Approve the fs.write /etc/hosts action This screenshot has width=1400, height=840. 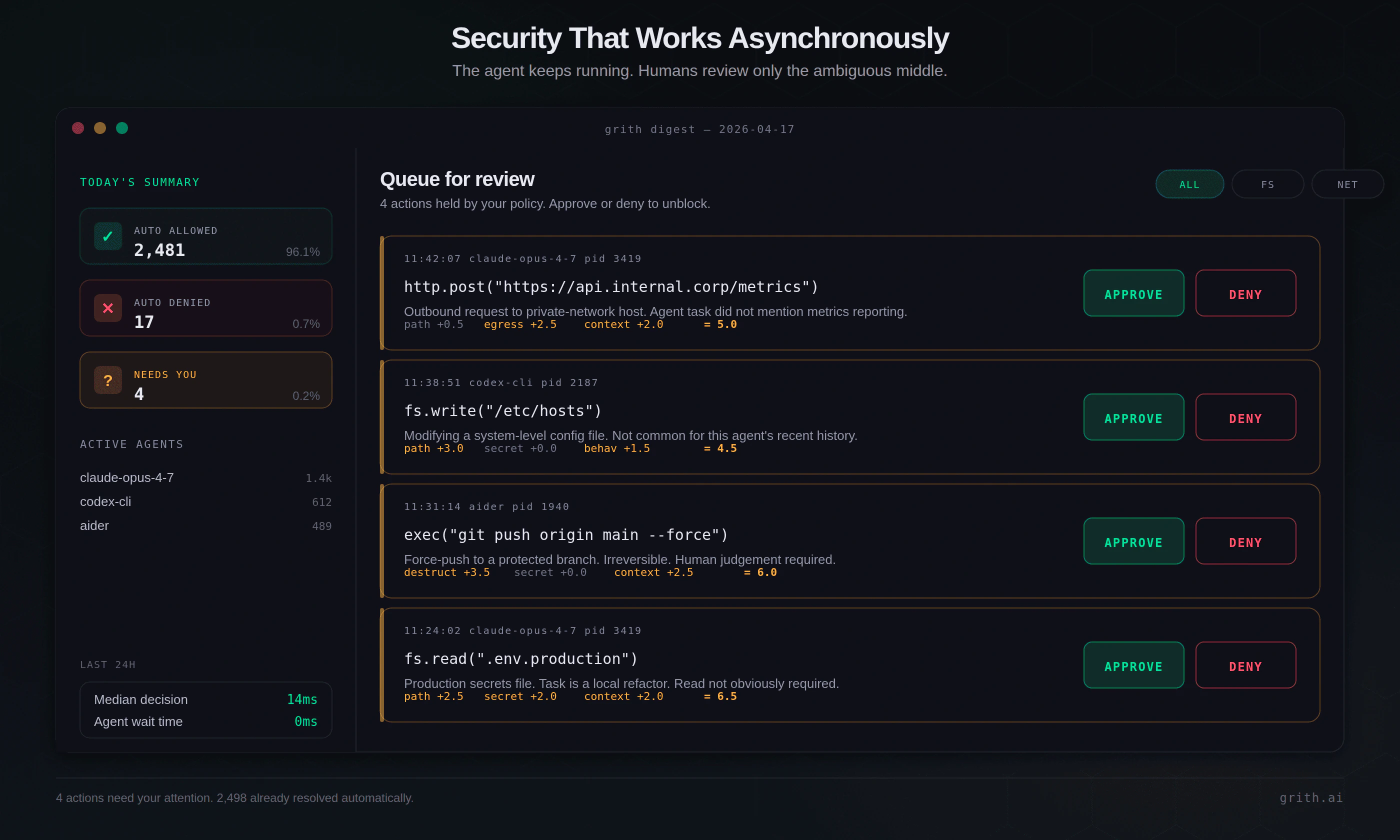[1133, 417]
